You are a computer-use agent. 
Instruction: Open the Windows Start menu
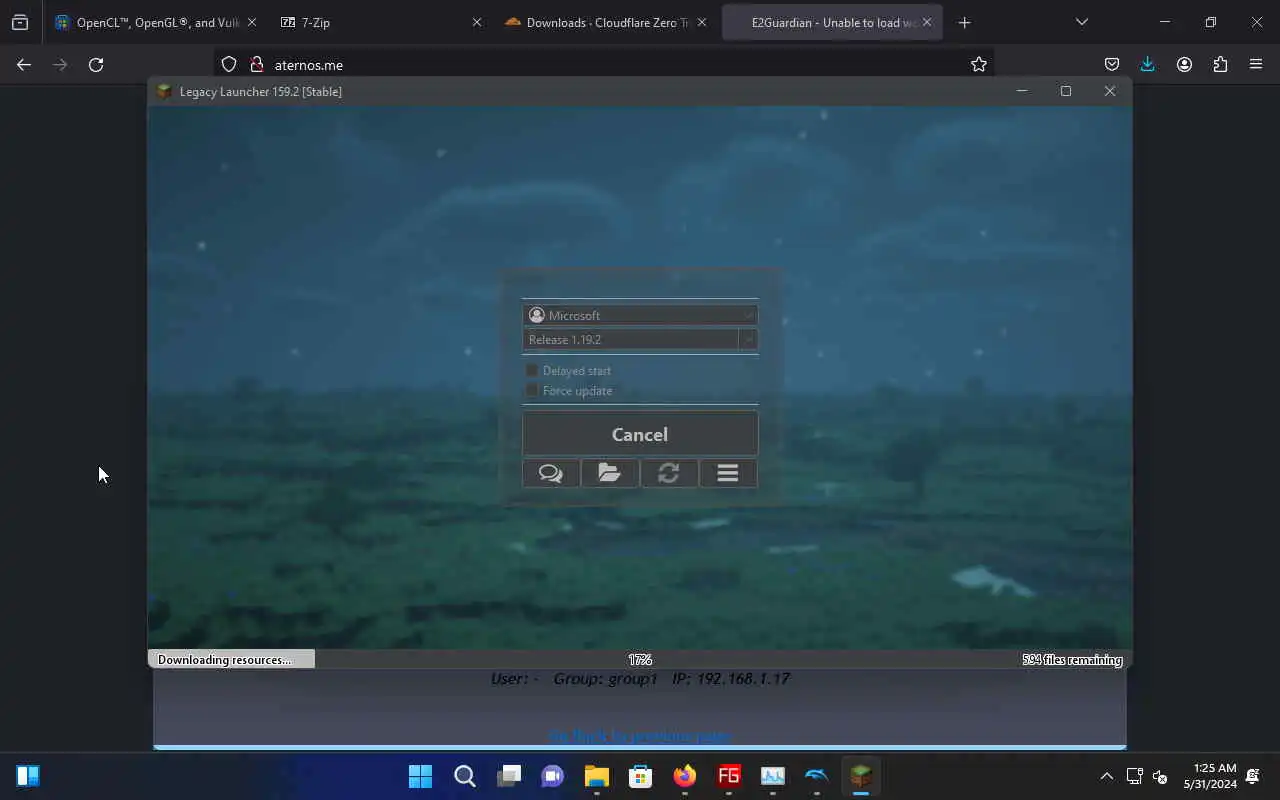[x=421, y=776]
